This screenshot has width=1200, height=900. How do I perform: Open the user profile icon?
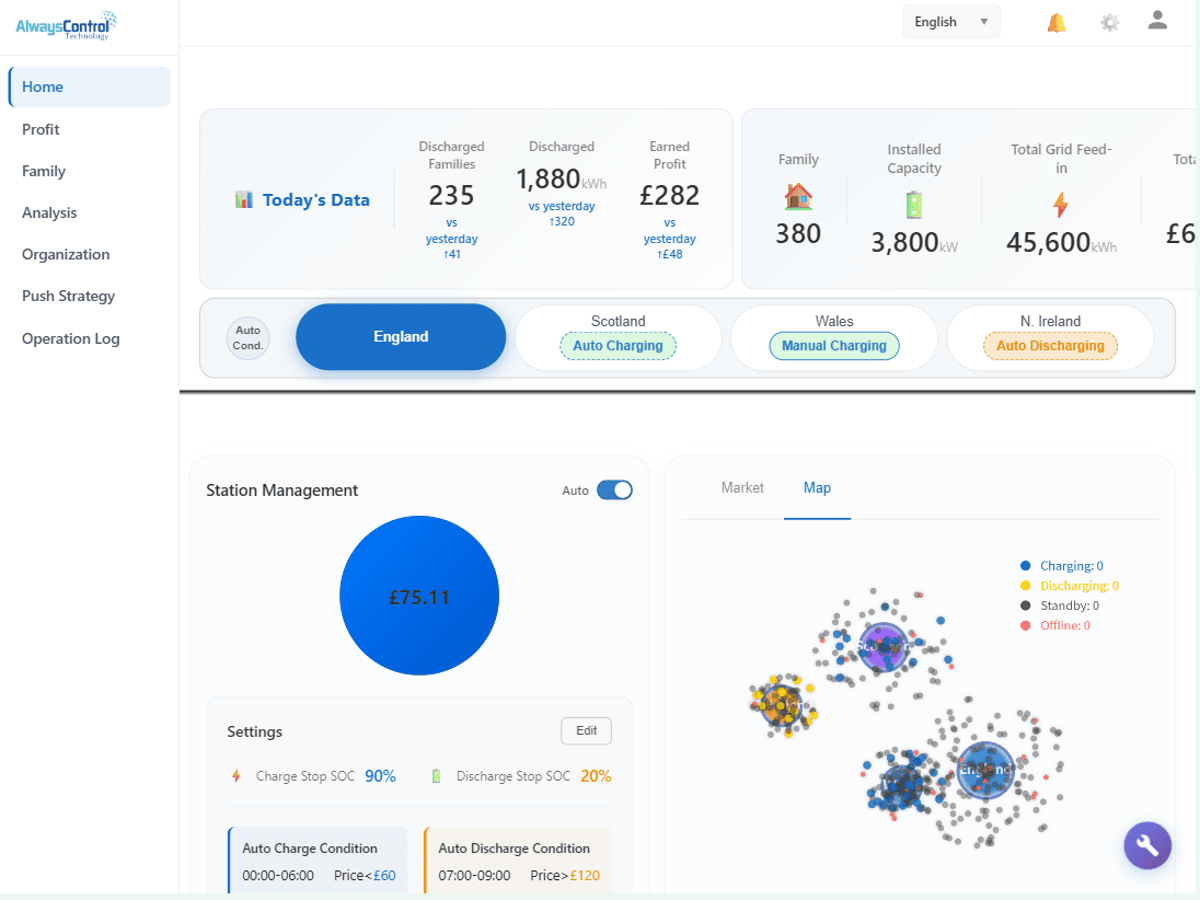pyautogui.click(x=1157, y=20)
